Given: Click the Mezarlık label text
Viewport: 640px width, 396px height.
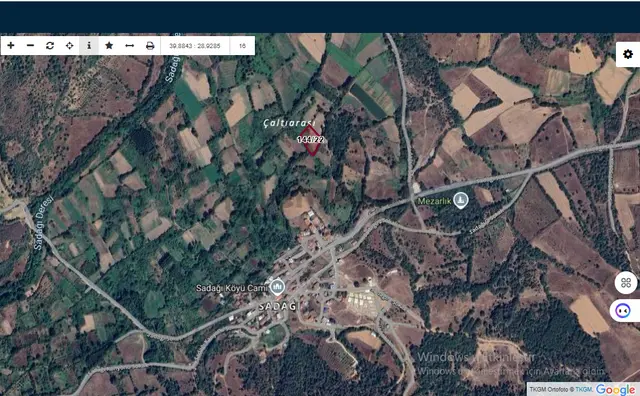Looking at the screenshot, I should point(434,201).
